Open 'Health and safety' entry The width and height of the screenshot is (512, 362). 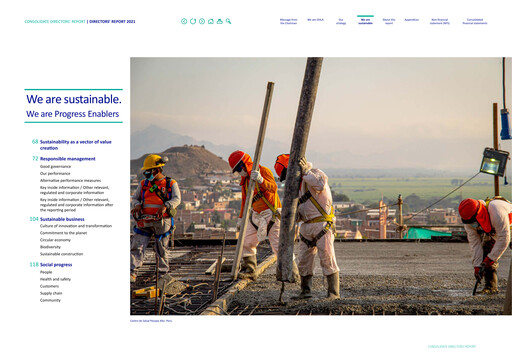[x=55, y=279]
